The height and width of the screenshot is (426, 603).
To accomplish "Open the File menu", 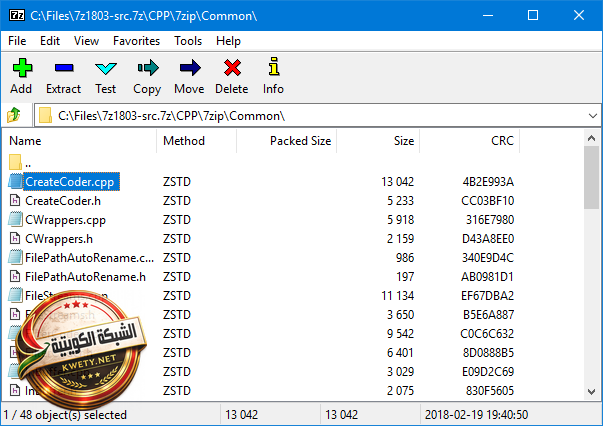I will coord(17,41).
